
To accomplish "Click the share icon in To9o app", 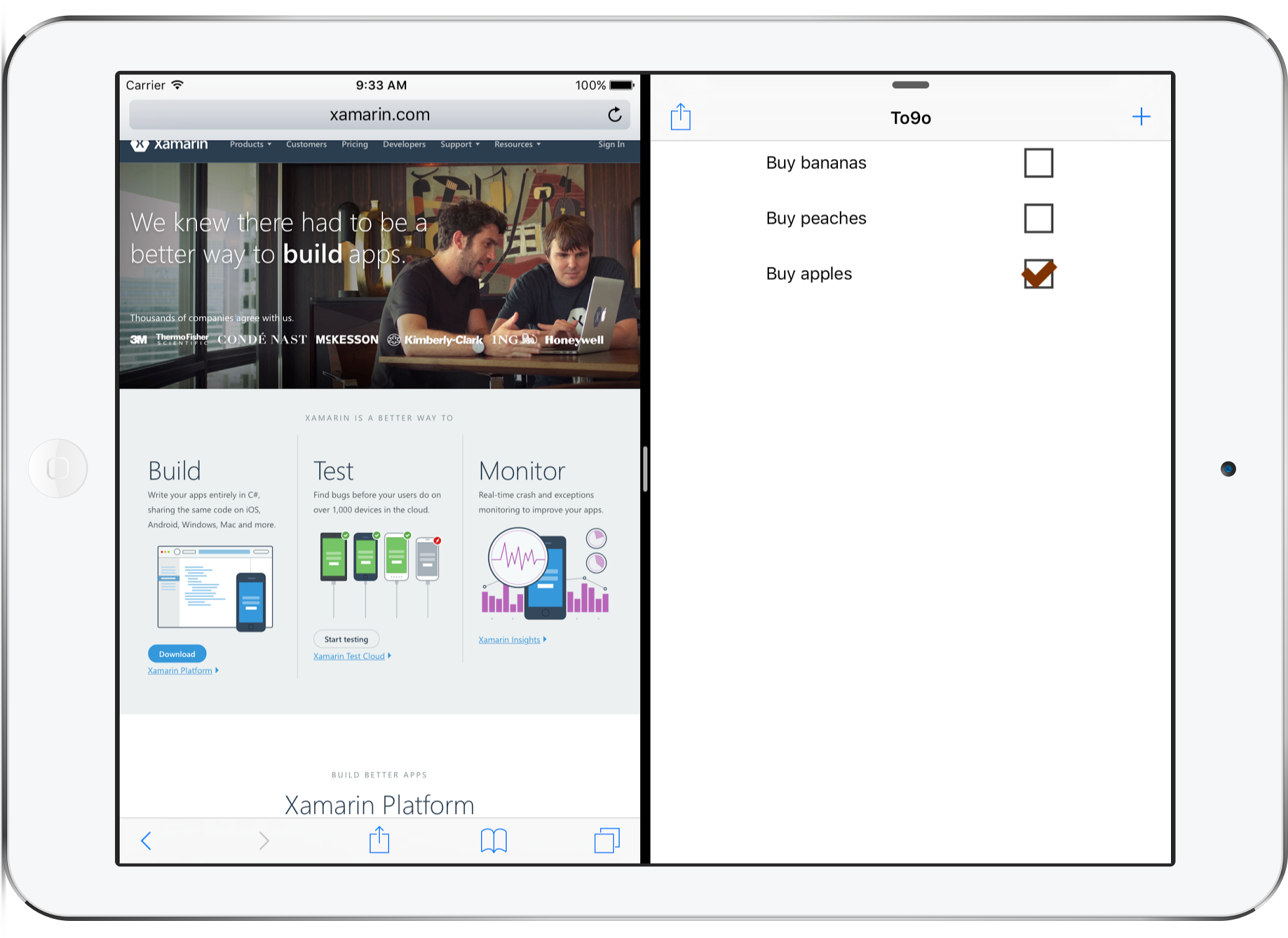I will tap(681, 116).
